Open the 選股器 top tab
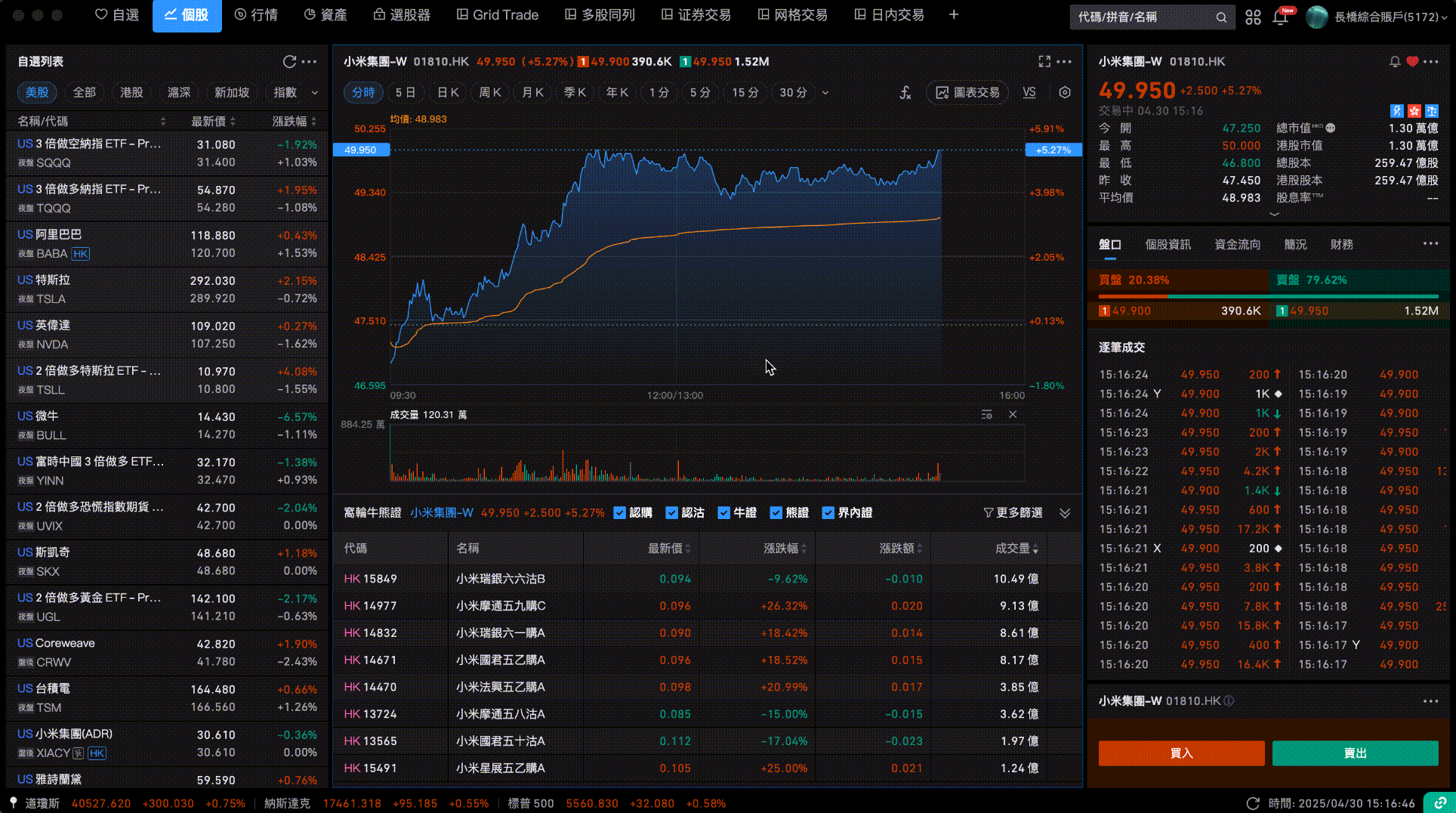The height and width of the screenshot is (813, 1456). pyautogui.click(x=402, y=15)
